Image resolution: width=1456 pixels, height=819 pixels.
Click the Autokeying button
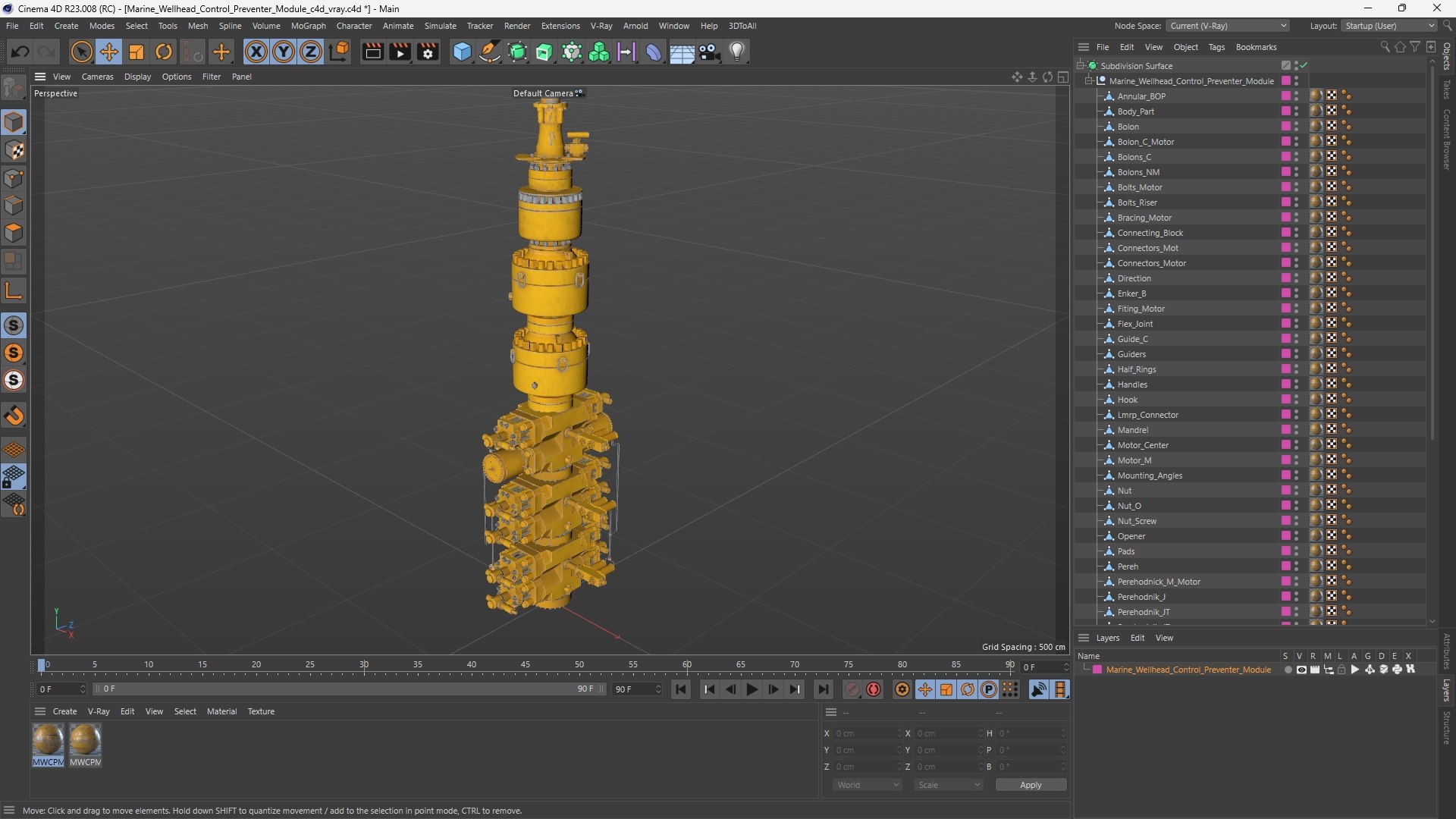[874, 689]
